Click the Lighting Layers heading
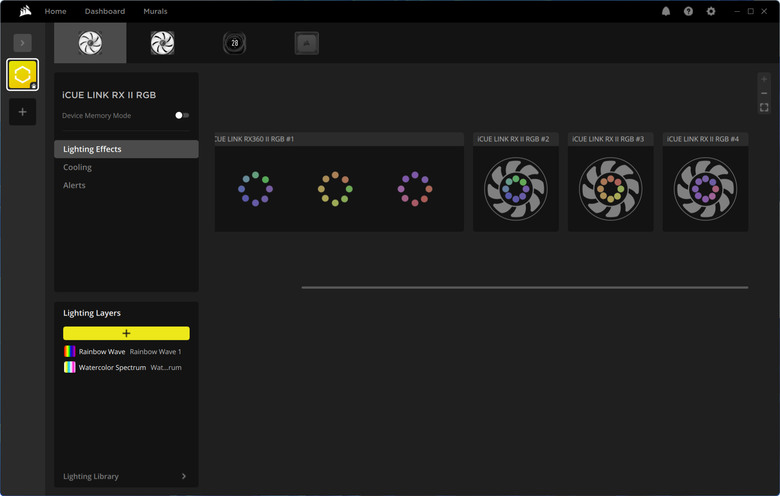Screen dimensions: 780x496 click(92, 313)
